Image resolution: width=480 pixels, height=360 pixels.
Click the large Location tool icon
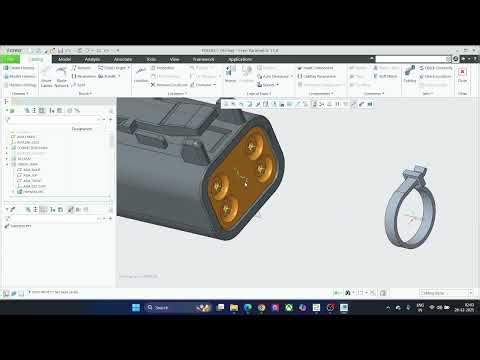141,74
